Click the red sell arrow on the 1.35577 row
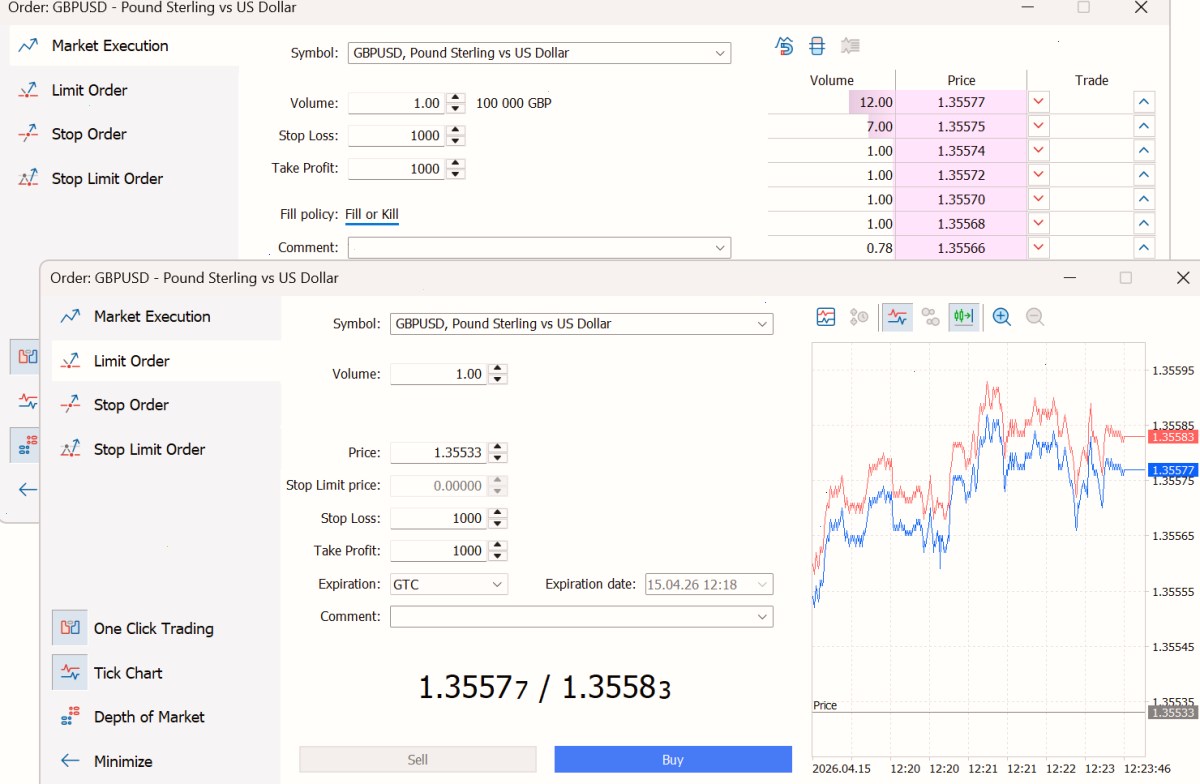Viewport: 1200px width, 784px height. 1039,102
